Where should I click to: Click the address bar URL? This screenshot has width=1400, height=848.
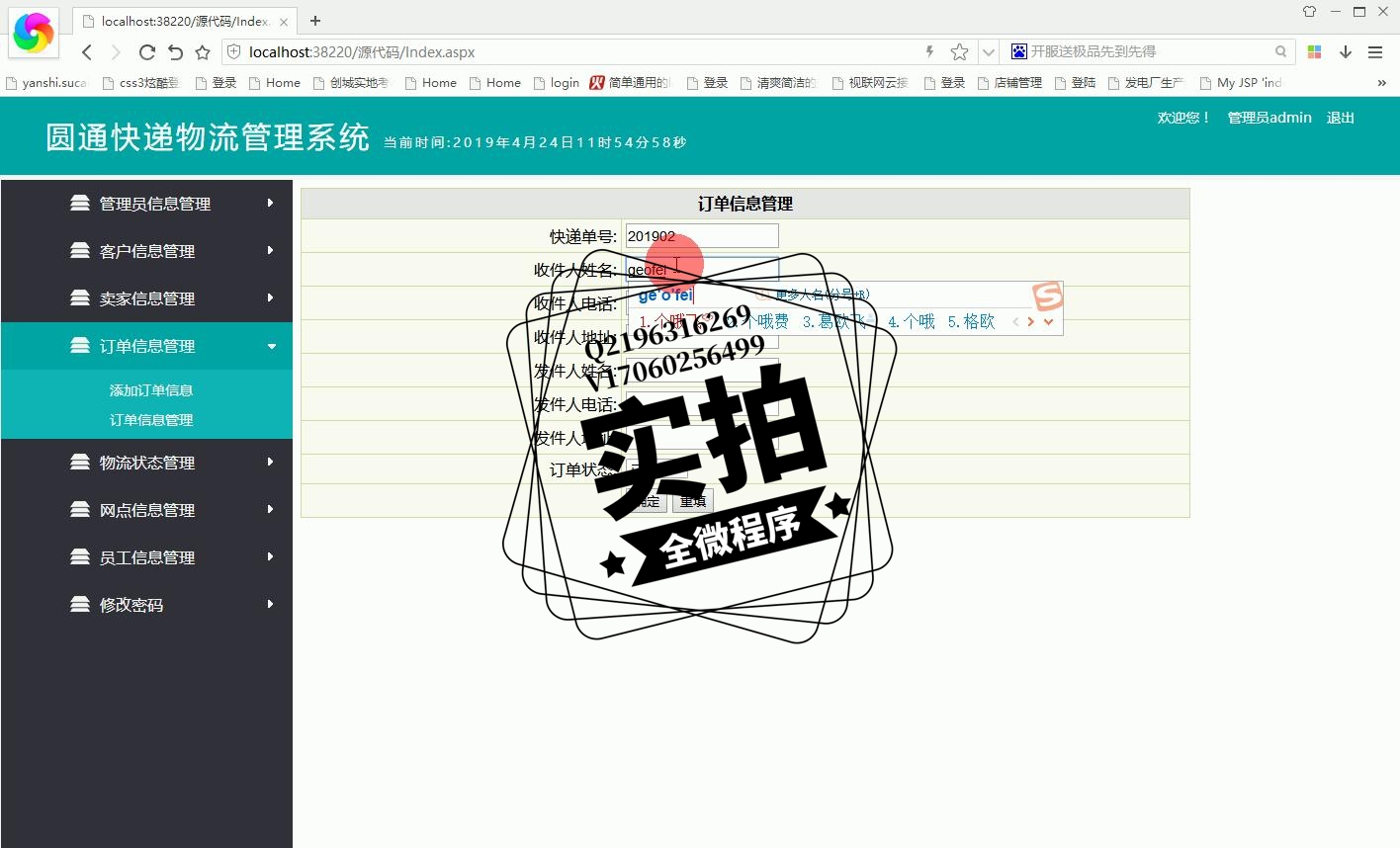(362, 52)
